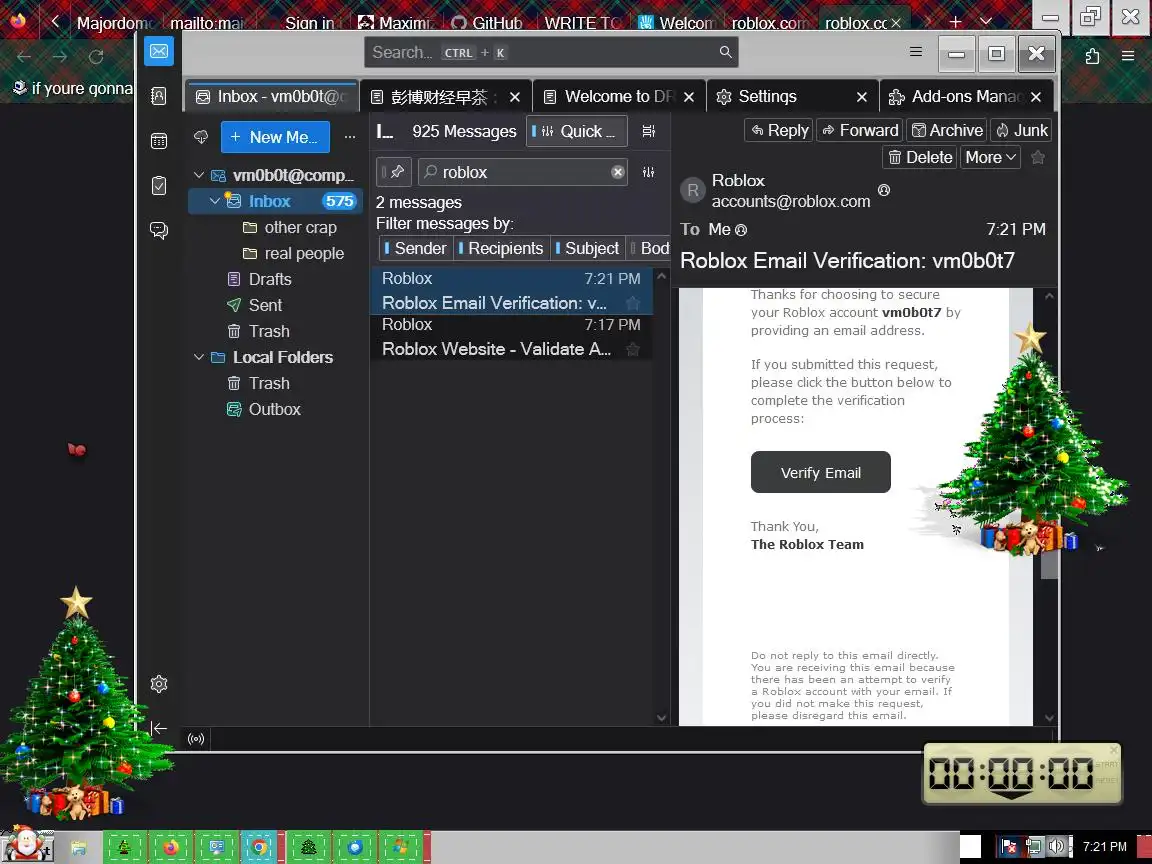Toggle Sender filter option
The width and height of the screenshot is (1152, 864).
pyautogui.click(x=415, y=248)
